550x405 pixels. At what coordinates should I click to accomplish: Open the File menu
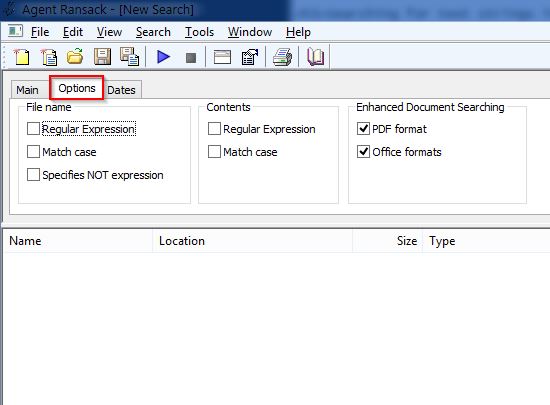tap(40, 32)
